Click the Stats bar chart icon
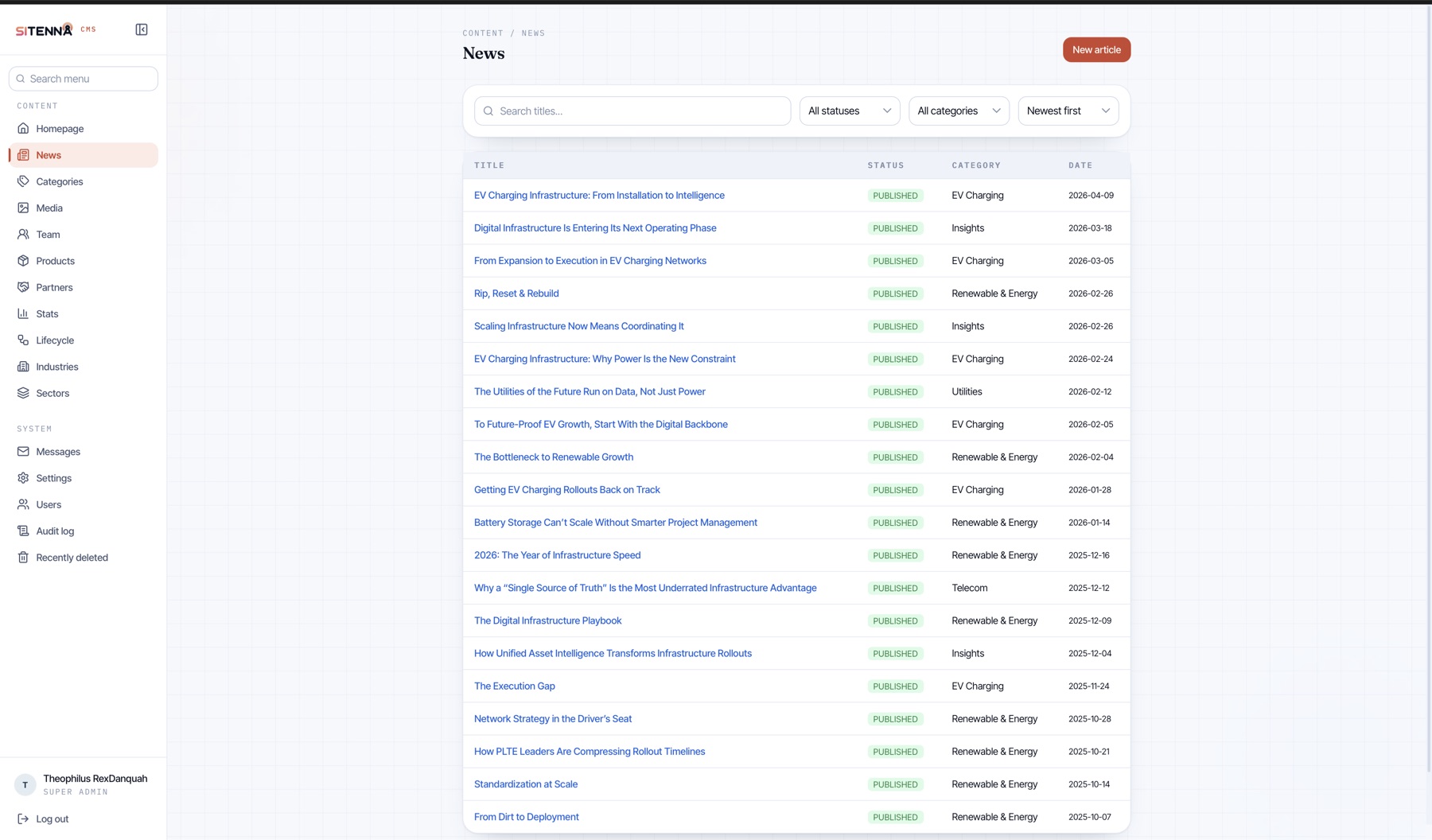 point(23,313)
